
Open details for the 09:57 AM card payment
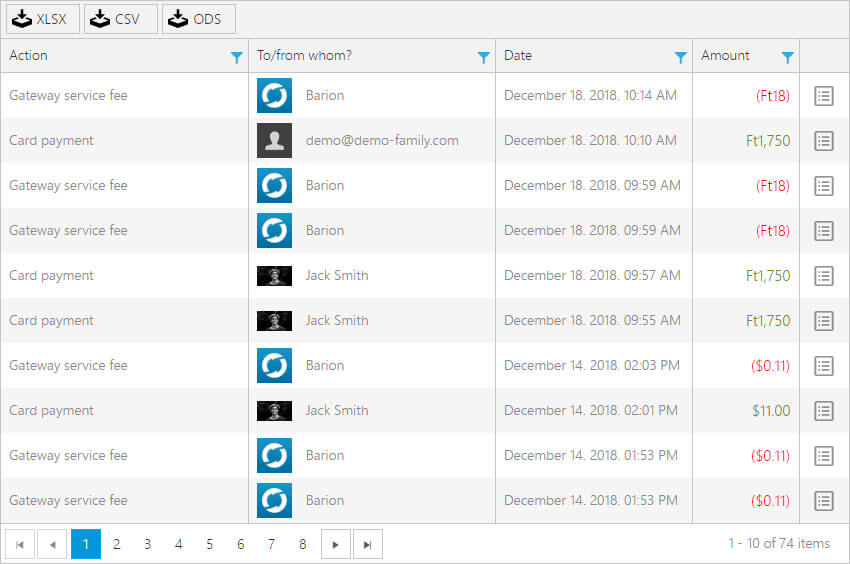(823, 276)
